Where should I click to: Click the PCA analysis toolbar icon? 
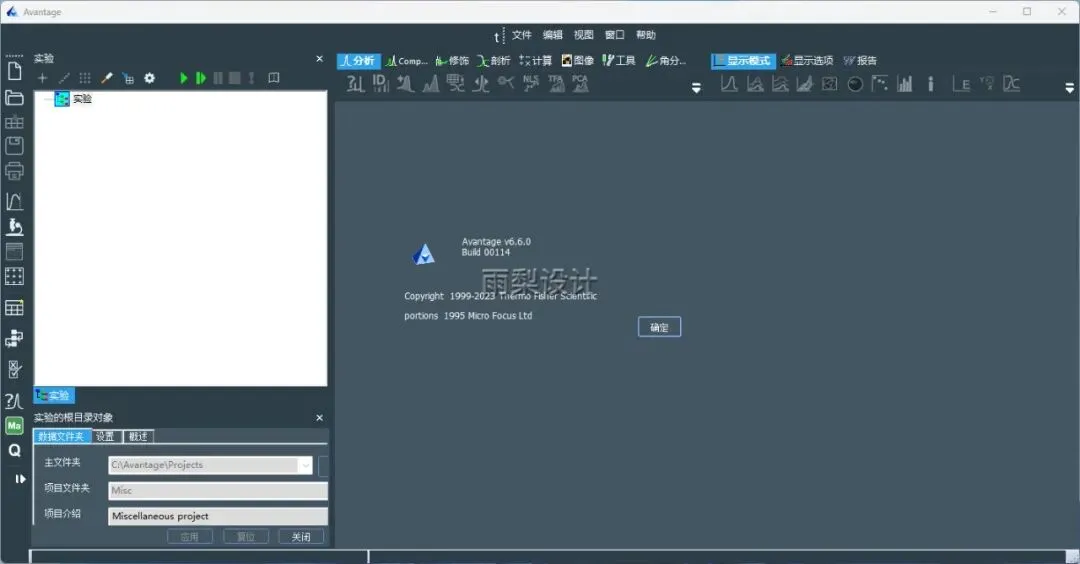[581, 83]
